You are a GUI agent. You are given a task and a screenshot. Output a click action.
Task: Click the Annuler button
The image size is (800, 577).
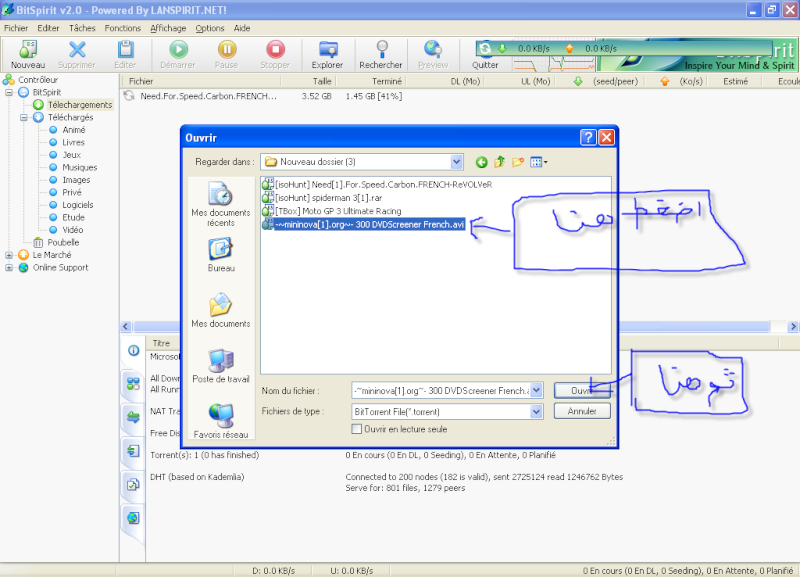click(582, 411)
